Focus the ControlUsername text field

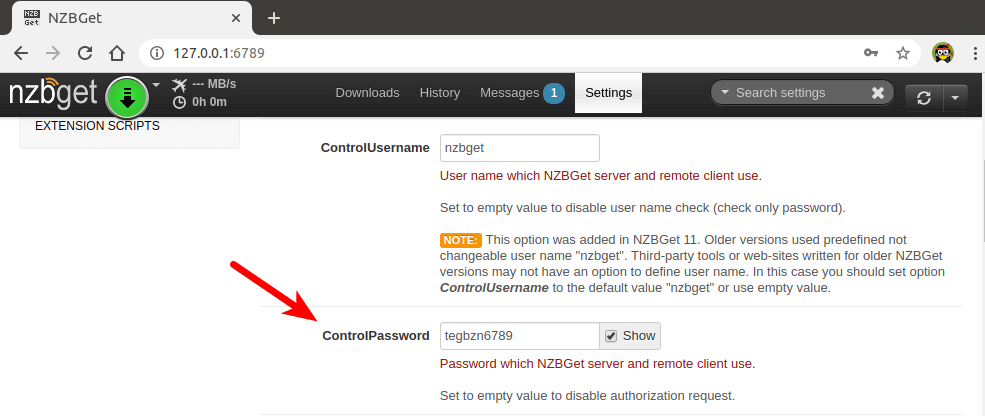point(519,148)
